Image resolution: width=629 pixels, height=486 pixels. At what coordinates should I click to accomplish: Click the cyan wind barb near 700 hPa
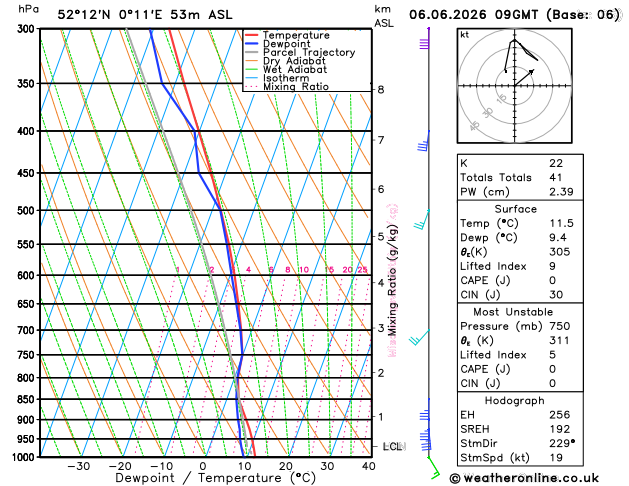click(419, 337)
